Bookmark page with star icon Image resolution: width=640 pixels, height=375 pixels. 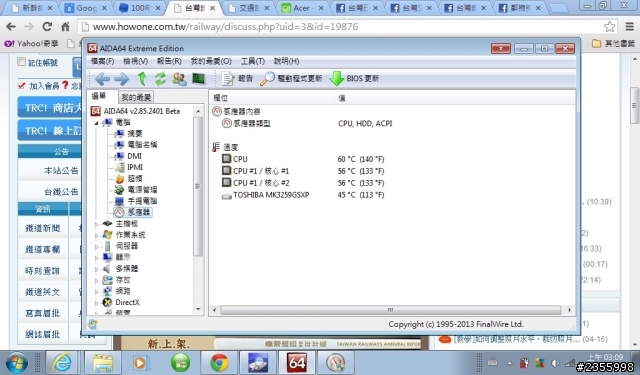609,27
